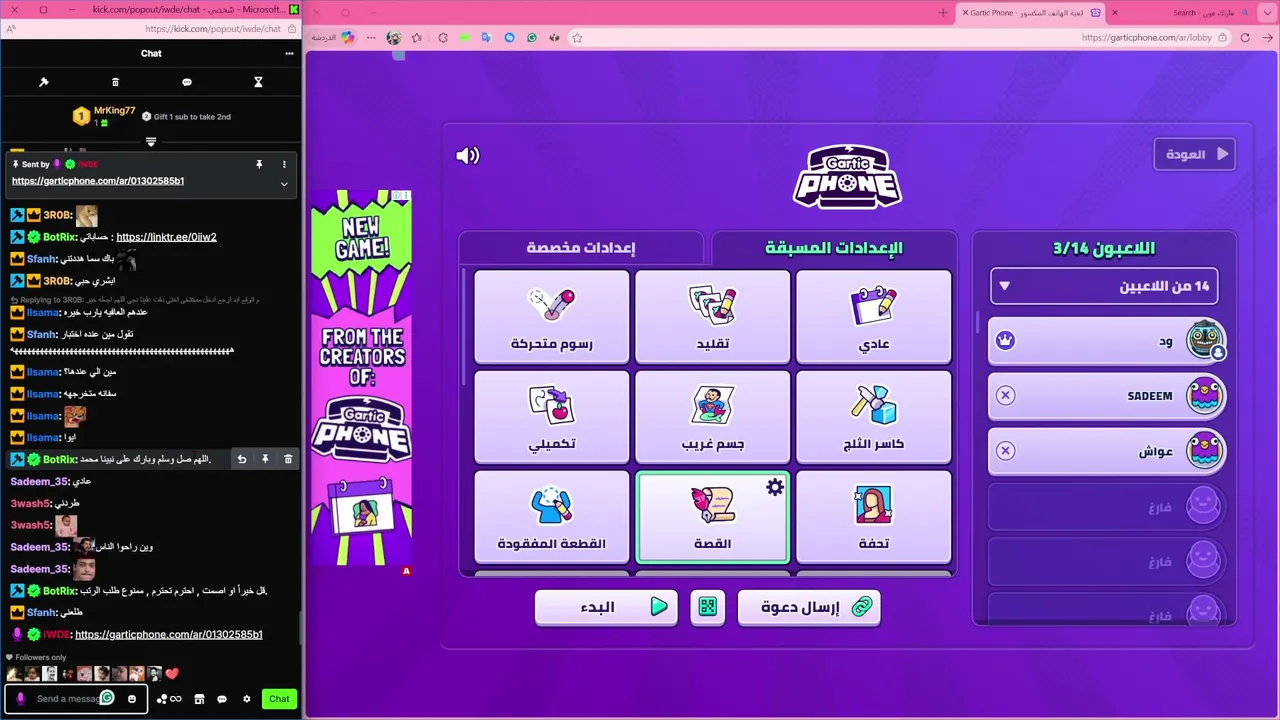Open the browser profile avatar
The width and height of the screenshot is (1280, 720).
pyautogui.click(x=393, y=38)
